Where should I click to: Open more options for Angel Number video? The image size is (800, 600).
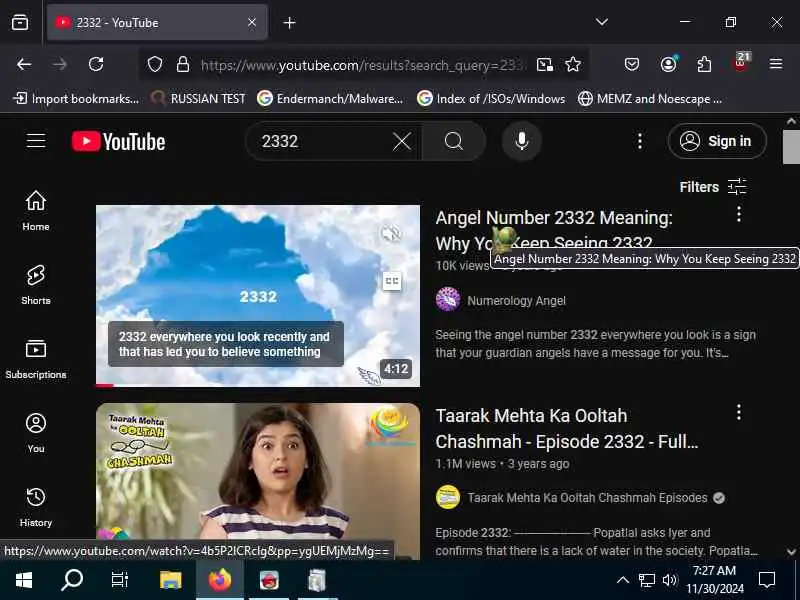[739, 214]
